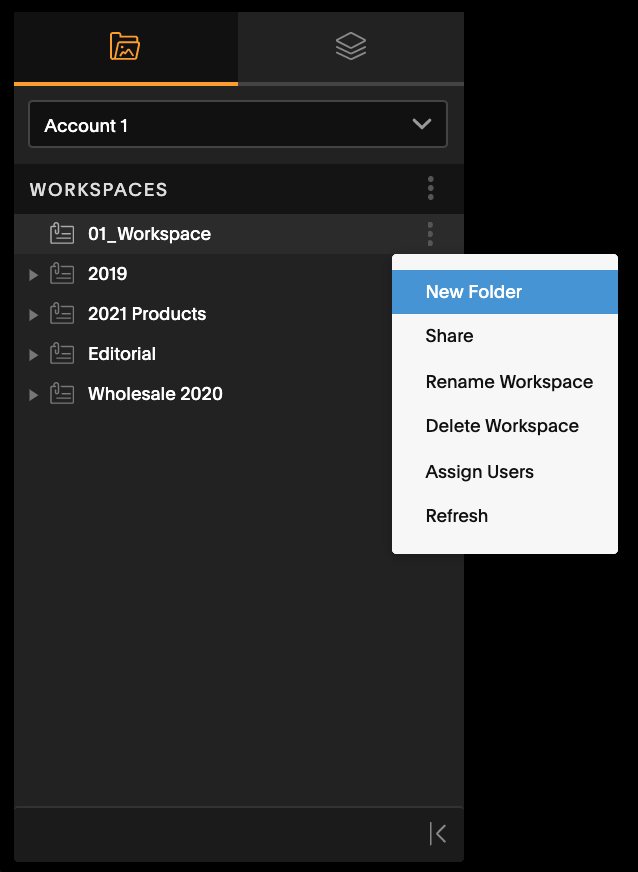The image size is (638, 872).
Task: Choose New Folder from the context menu
Action: coord(505,292)
